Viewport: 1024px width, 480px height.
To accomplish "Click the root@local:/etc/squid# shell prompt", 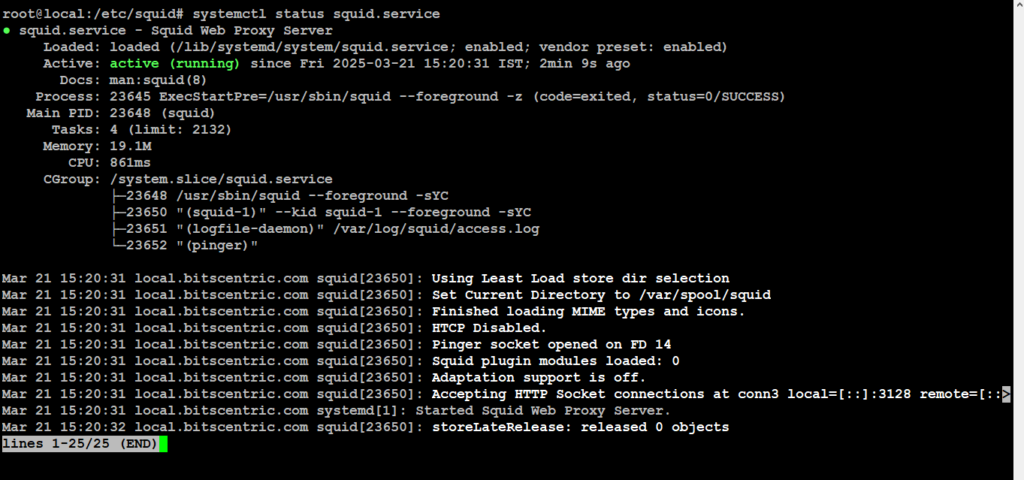I will pyautogui.click(x=79, y=14).
